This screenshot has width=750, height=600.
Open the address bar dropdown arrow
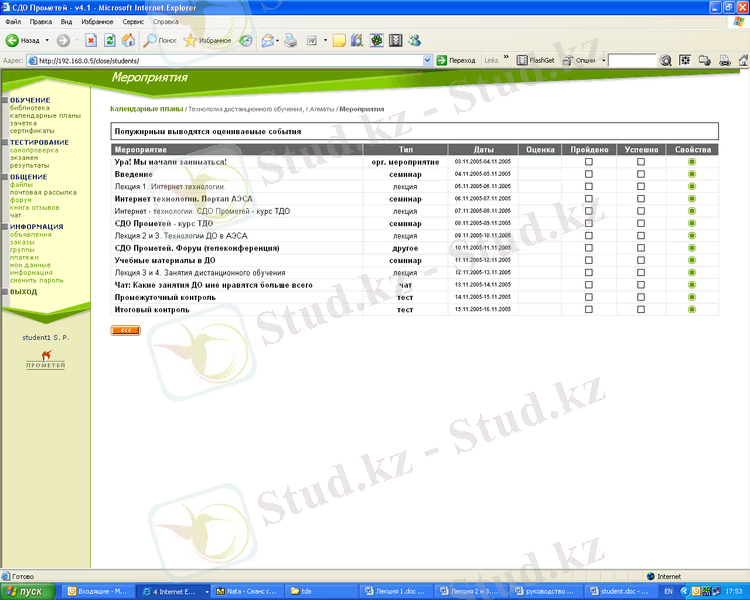click(427, 60)
